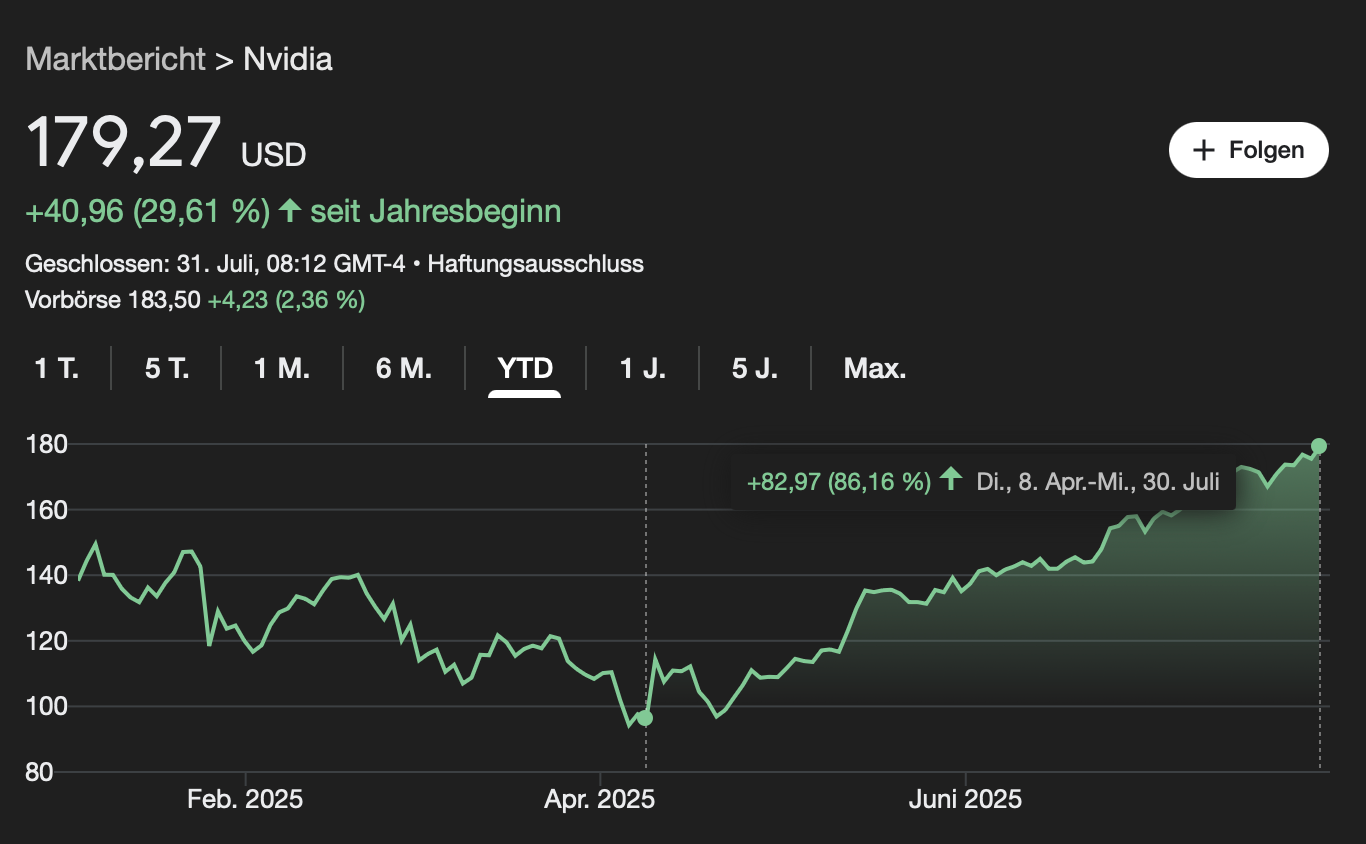This screenshot has width=1366, height=844.
Task: Click the 8. Apr. chart data point
Action: [x=645, y=718]
